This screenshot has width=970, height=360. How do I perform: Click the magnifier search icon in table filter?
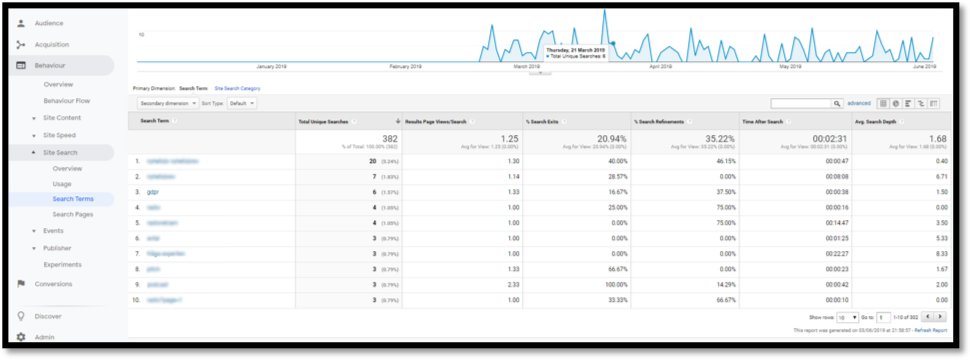838,103
